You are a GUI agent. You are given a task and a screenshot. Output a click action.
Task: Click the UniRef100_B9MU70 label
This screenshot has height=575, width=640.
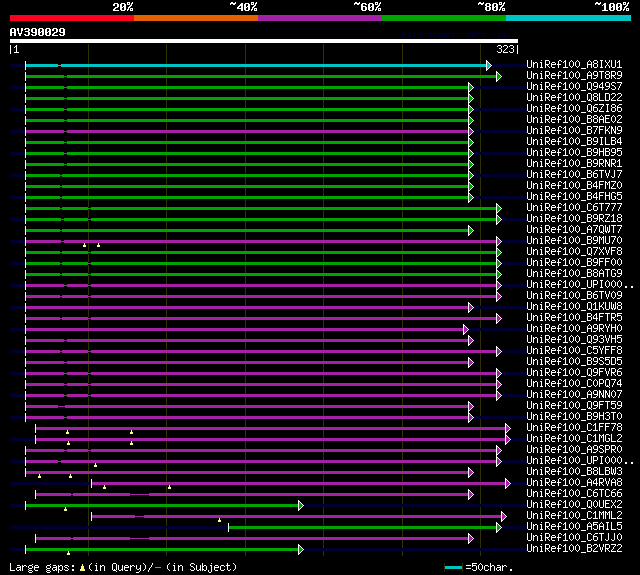point(574,241)
